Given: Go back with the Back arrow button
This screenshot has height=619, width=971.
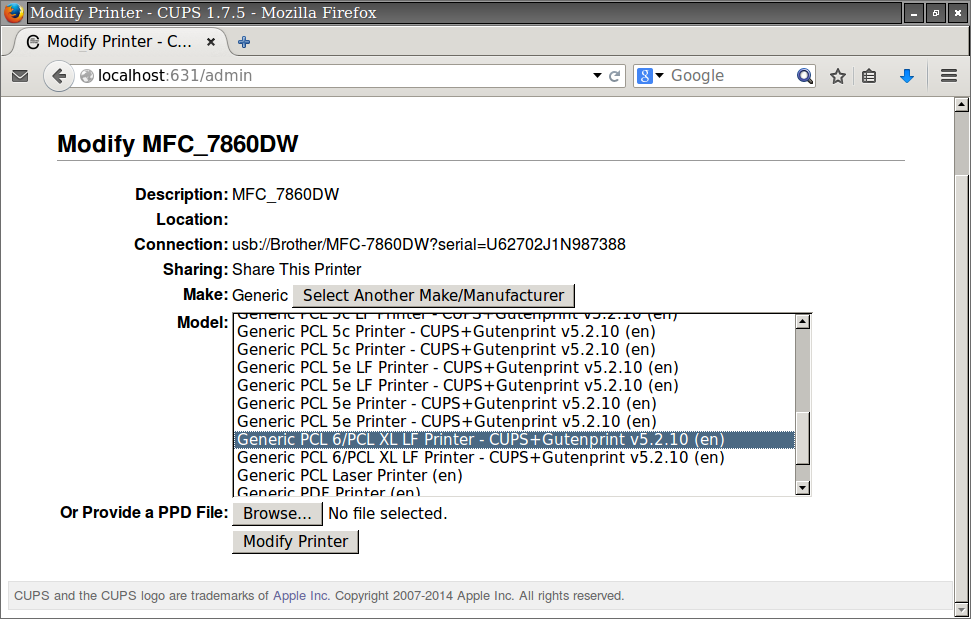Looking at the screenshot, I should [x=59, y=76].
